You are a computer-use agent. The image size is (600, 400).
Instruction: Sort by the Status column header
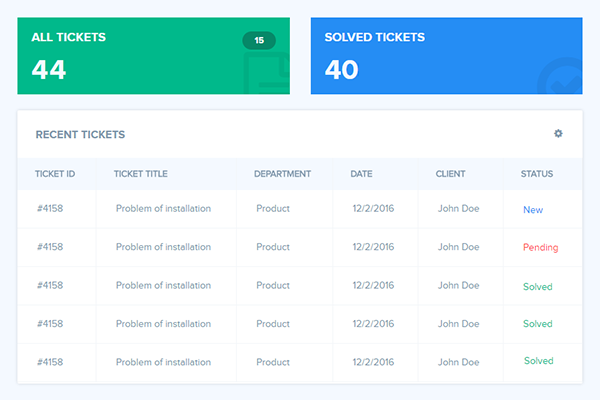[537, 174]
